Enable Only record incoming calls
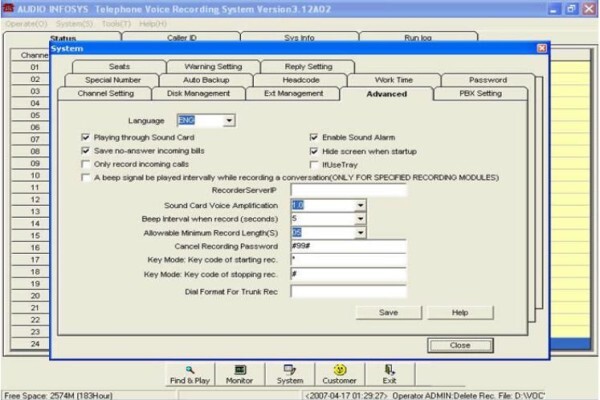 85,164
